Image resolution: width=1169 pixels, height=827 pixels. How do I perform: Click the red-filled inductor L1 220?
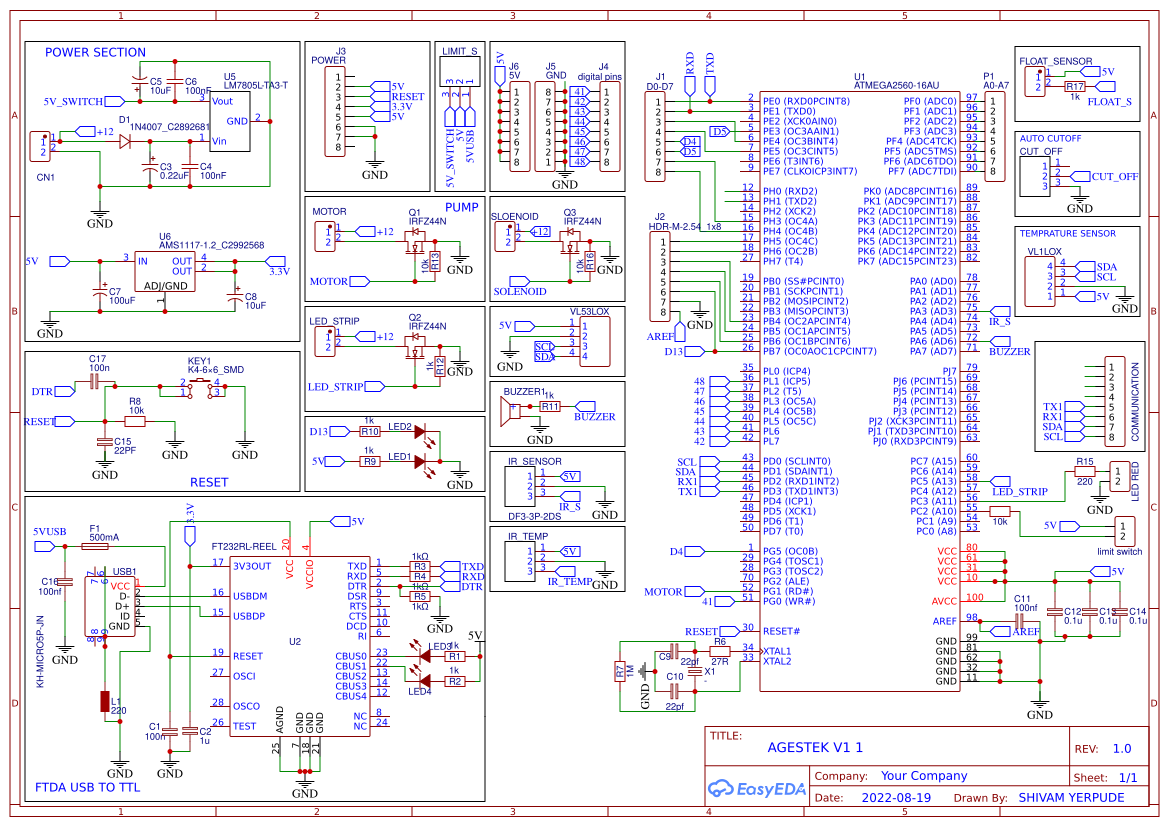105,700
